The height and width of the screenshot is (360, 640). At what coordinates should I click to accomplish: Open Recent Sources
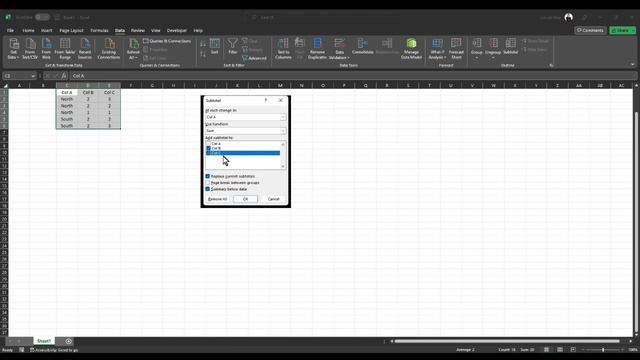(x=85, y=49)
